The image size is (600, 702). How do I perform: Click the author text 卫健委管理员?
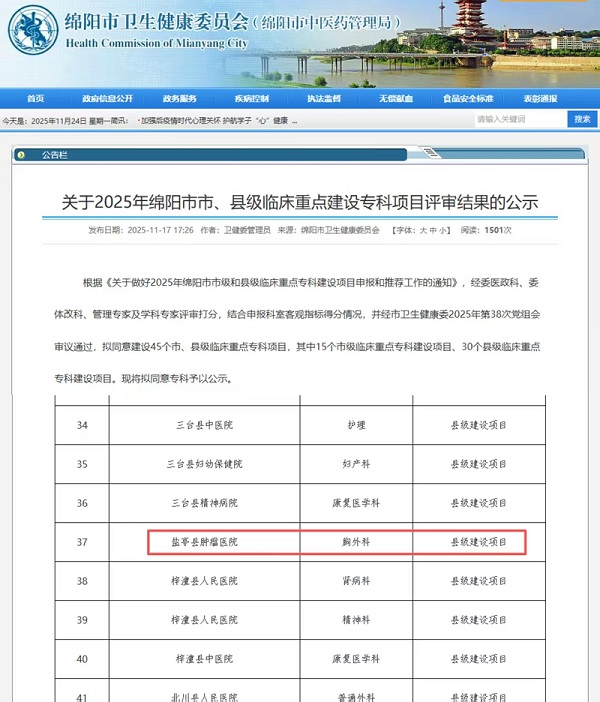tap(247, 230)
